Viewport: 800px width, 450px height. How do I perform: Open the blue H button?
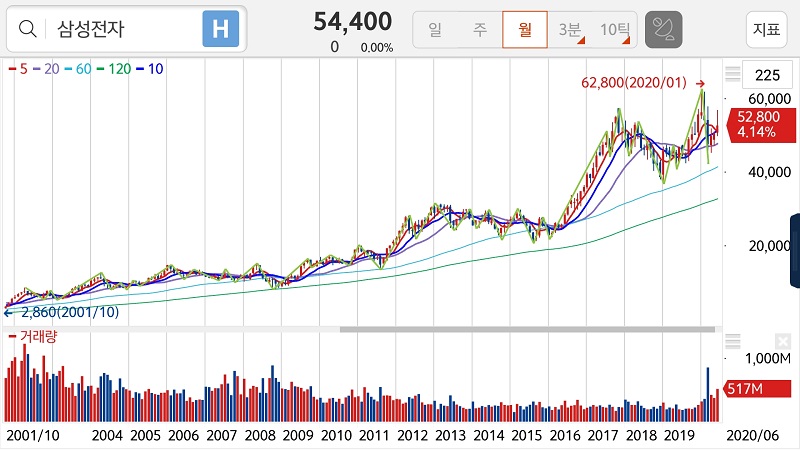pyautogui.click(x=220, y=29)
